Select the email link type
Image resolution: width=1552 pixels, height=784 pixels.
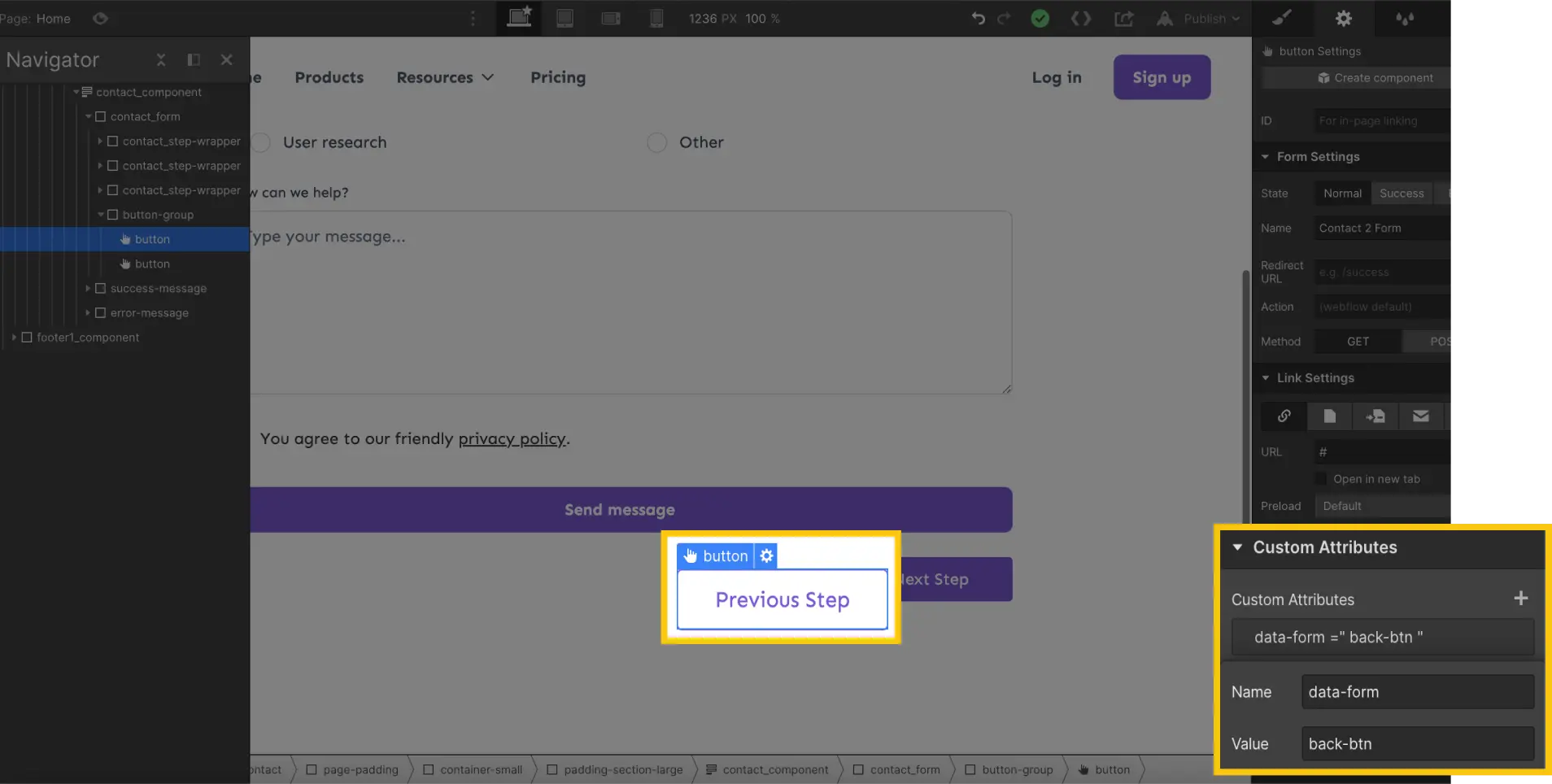1421,416
